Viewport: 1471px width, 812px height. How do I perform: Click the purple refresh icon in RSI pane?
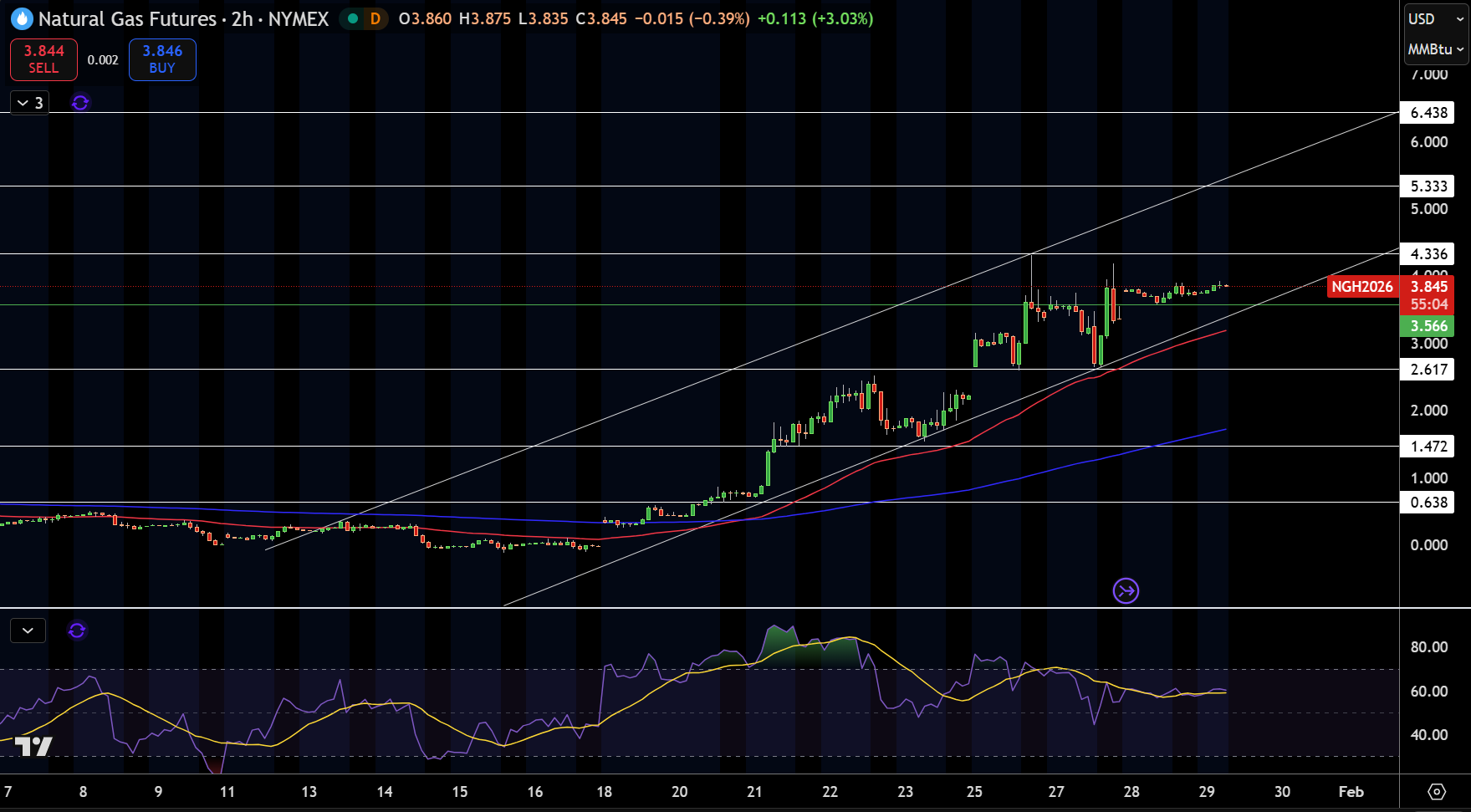point(77,631)
